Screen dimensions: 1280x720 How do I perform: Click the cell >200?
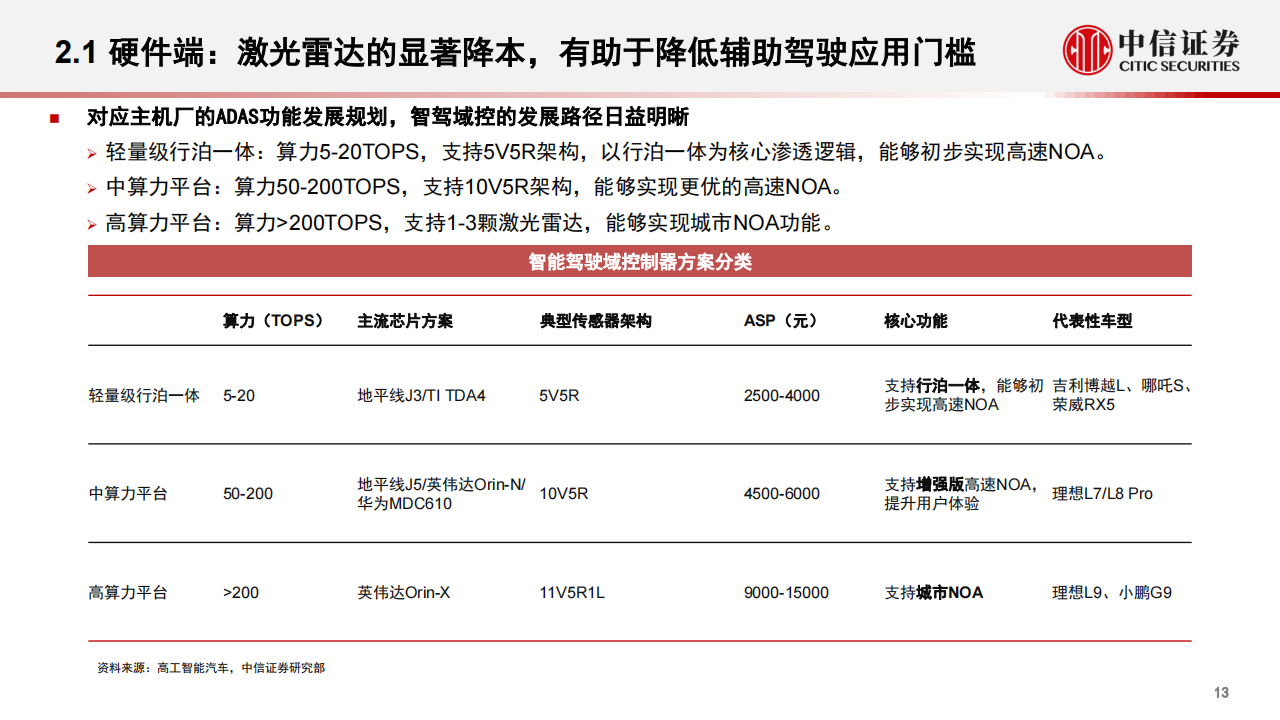[x=241, y=592]
